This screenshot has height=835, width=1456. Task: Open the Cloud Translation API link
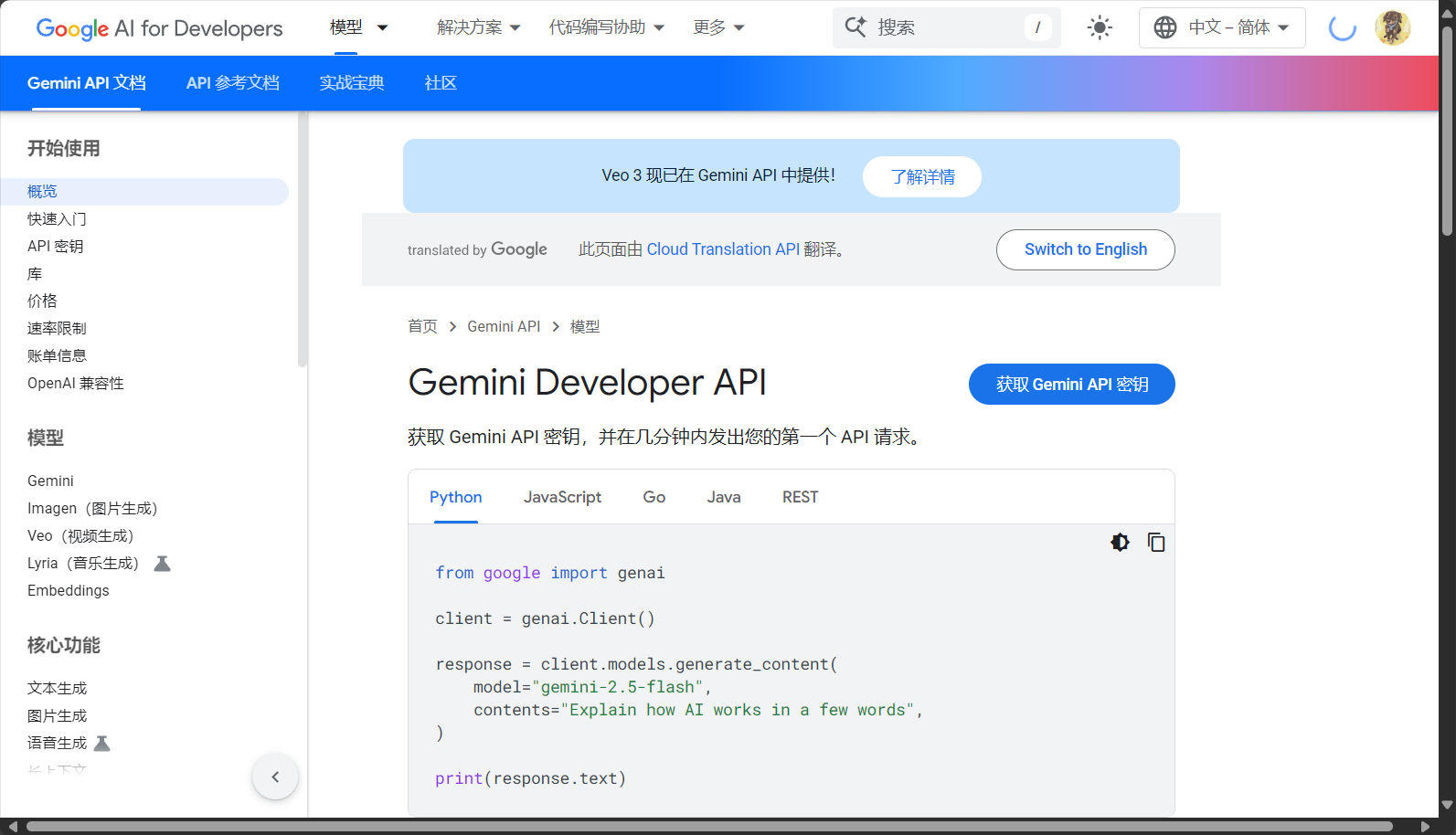(723, 249)
